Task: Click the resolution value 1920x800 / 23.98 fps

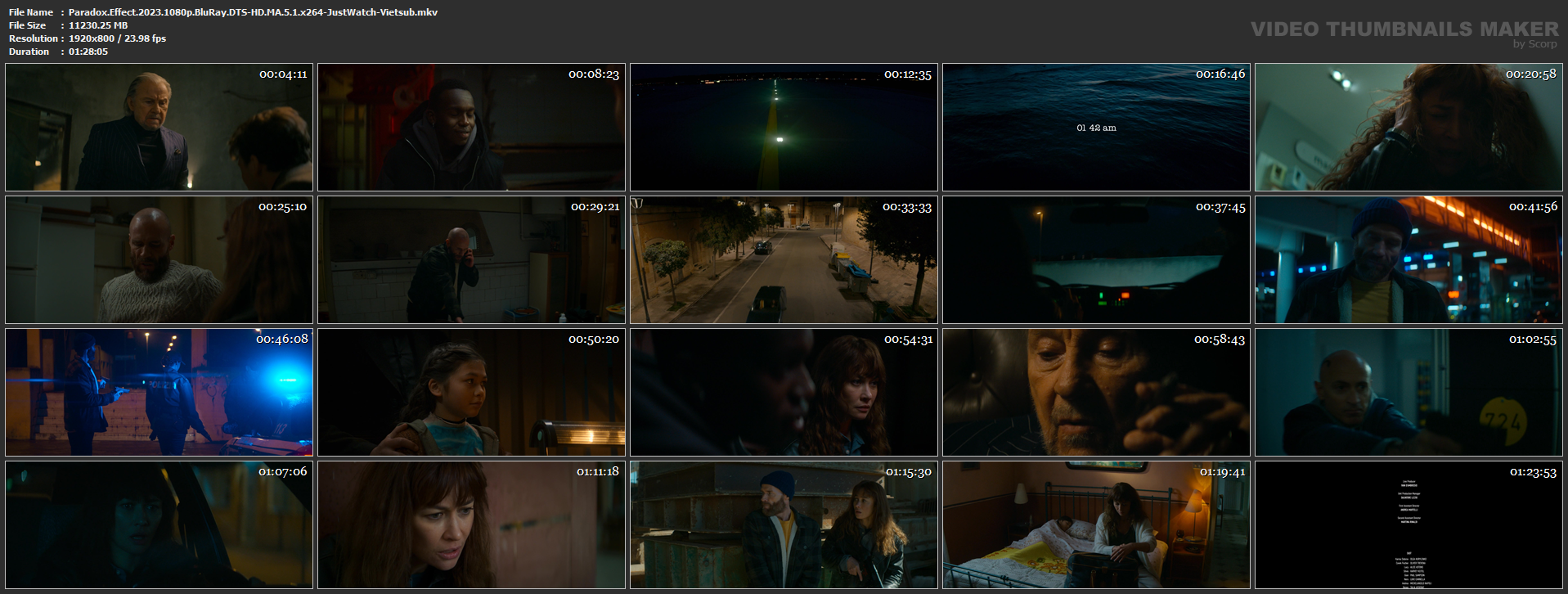Action: [x=117, y=38]
